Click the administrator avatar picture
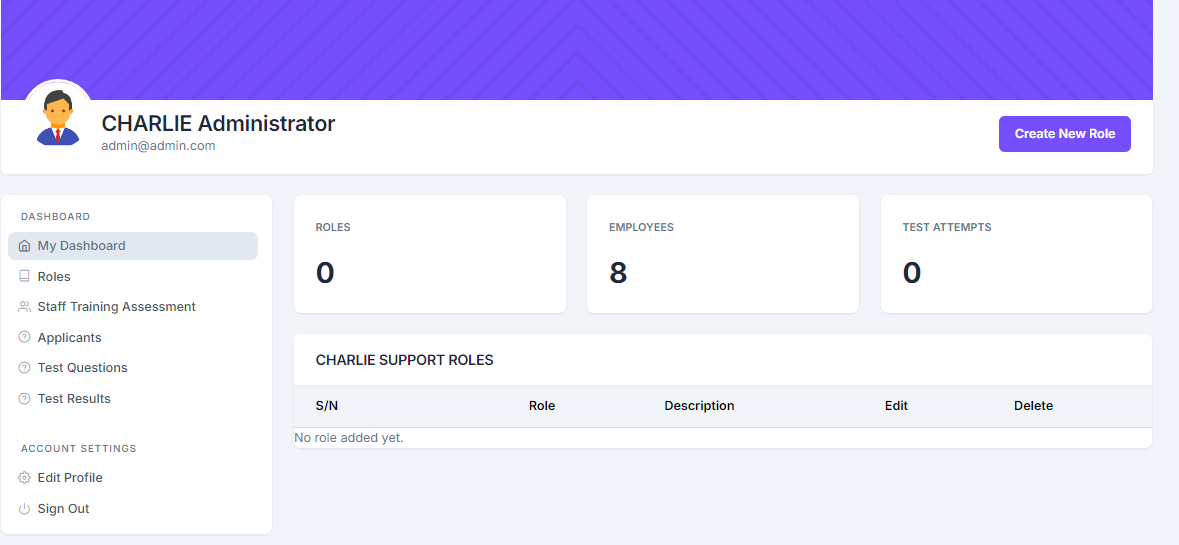This screenshot has width=1179, height=545. (x=58, y=116)
